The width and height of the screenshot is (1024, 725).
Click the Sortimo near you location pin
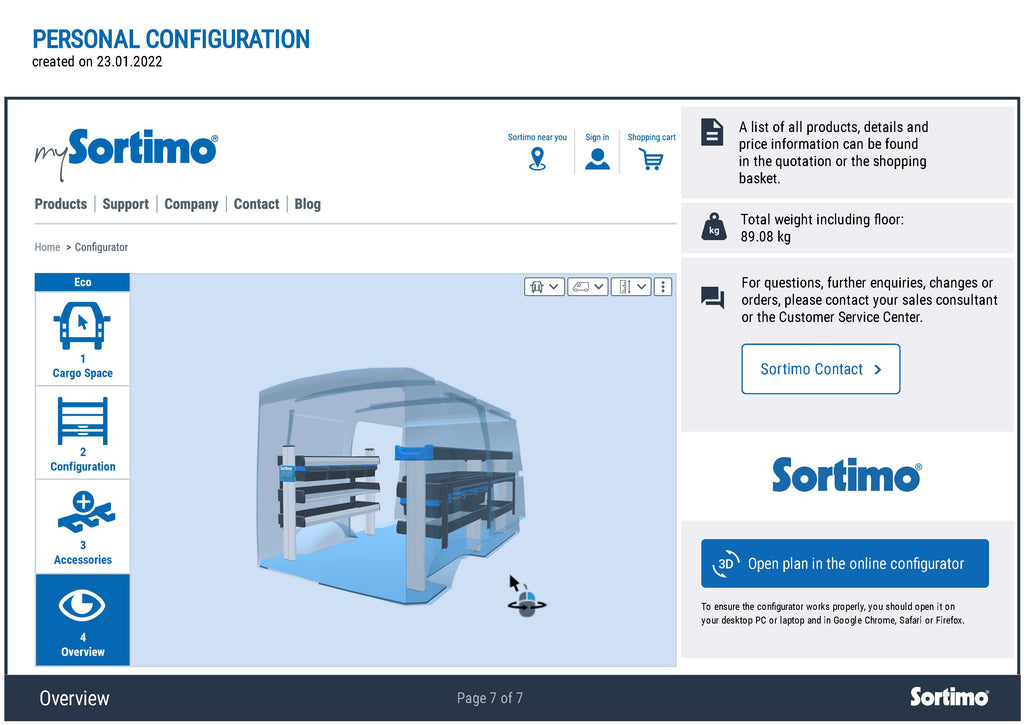coord(537,159)
